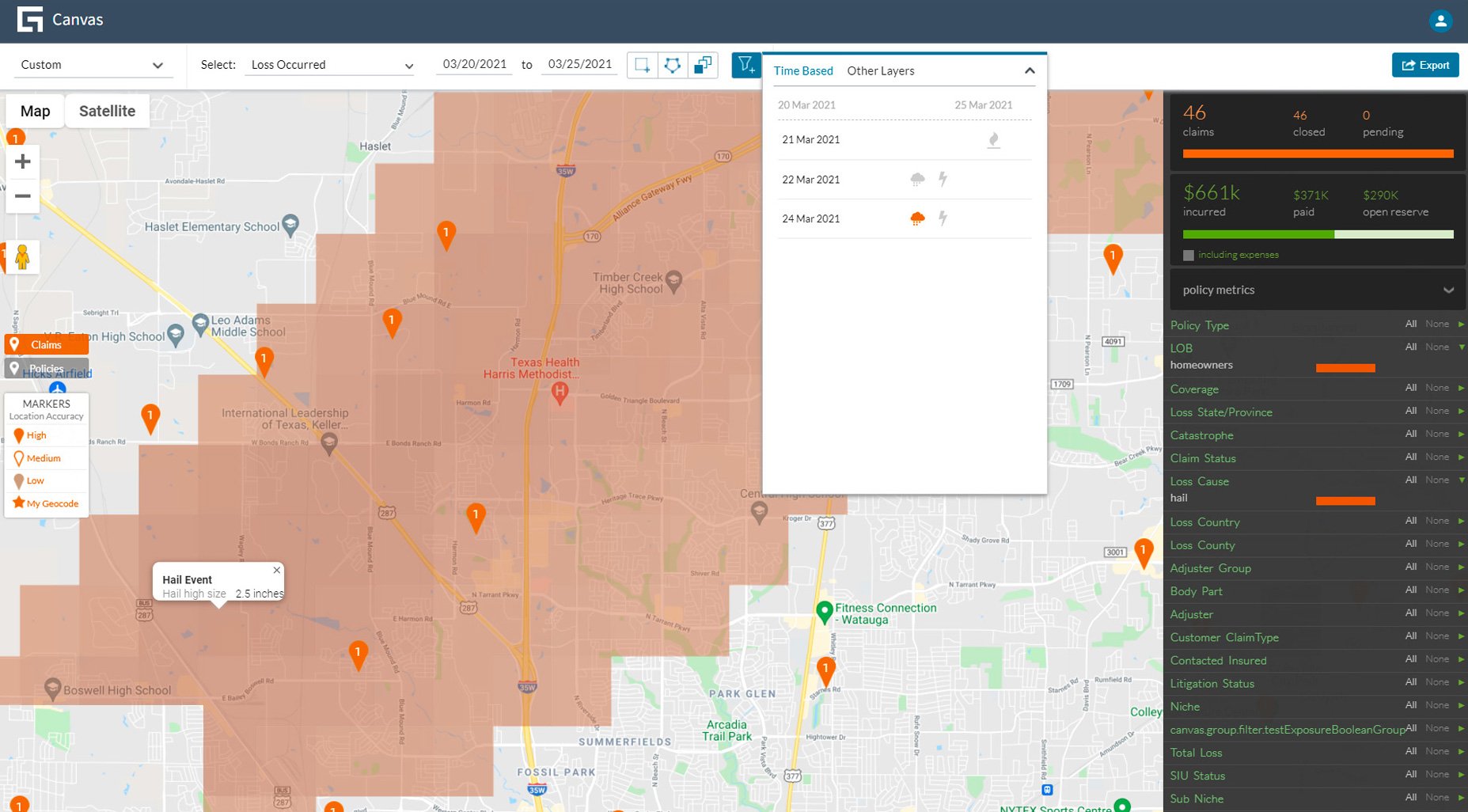Open the shapes overlay tool
This screenshot has width=1468, height=812.
click(x=703, y=65)
